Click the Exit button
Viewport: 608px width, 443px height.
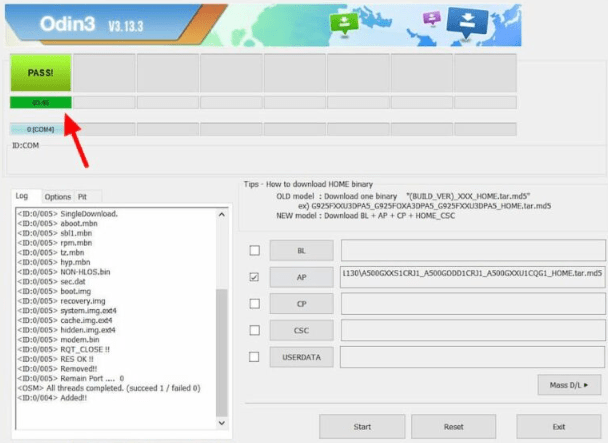coord(559,427)
